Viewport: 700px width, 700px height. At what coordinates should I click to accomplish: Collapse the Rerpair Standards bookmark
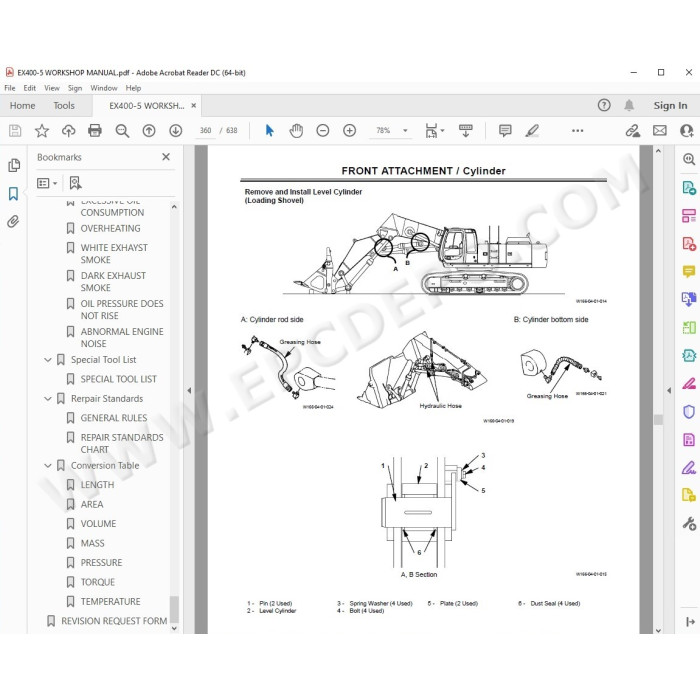[x=48, y=399]
